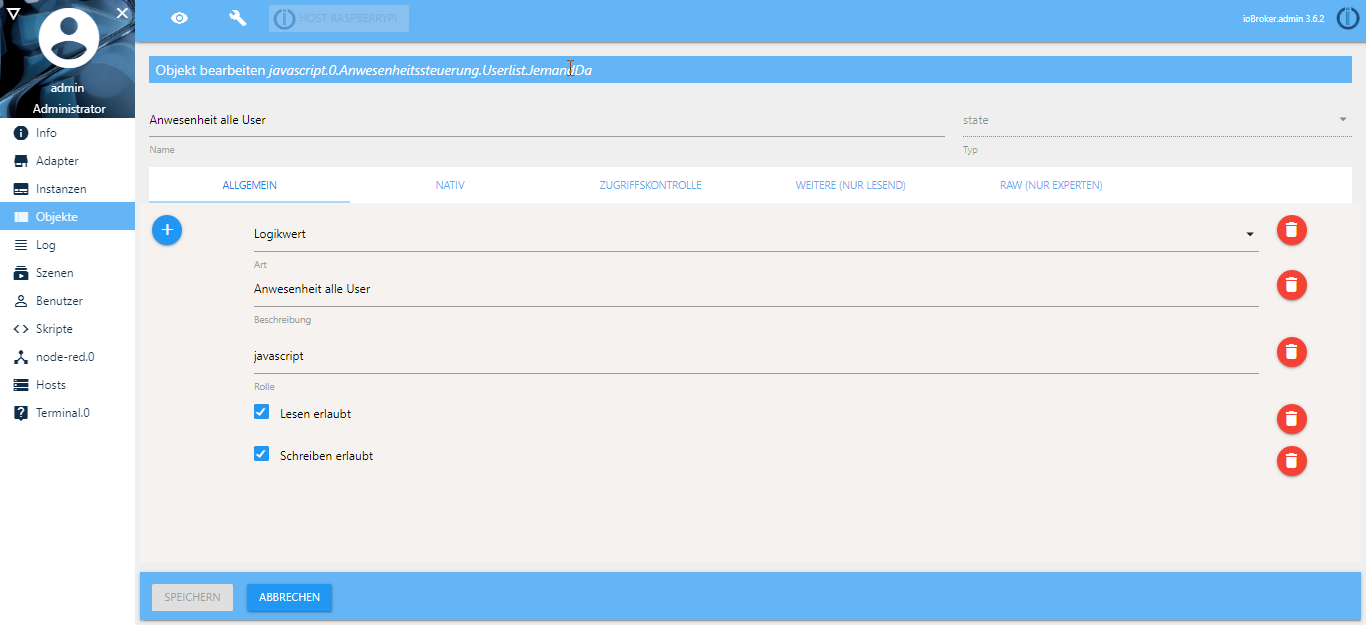Click the Rolle field containing javascript
This screenshot has height=625, width=1366.
point(756,356)
